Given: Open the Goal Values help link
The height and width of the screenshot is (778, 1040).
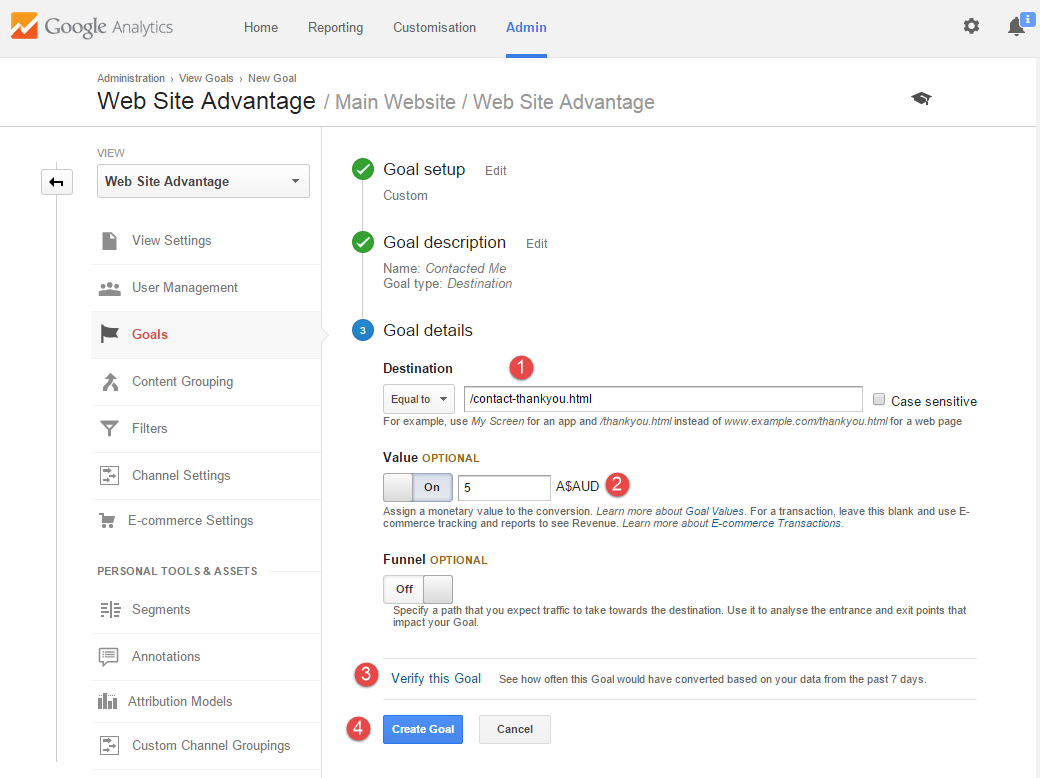Looking at the screenshot, I should [714, 511].
